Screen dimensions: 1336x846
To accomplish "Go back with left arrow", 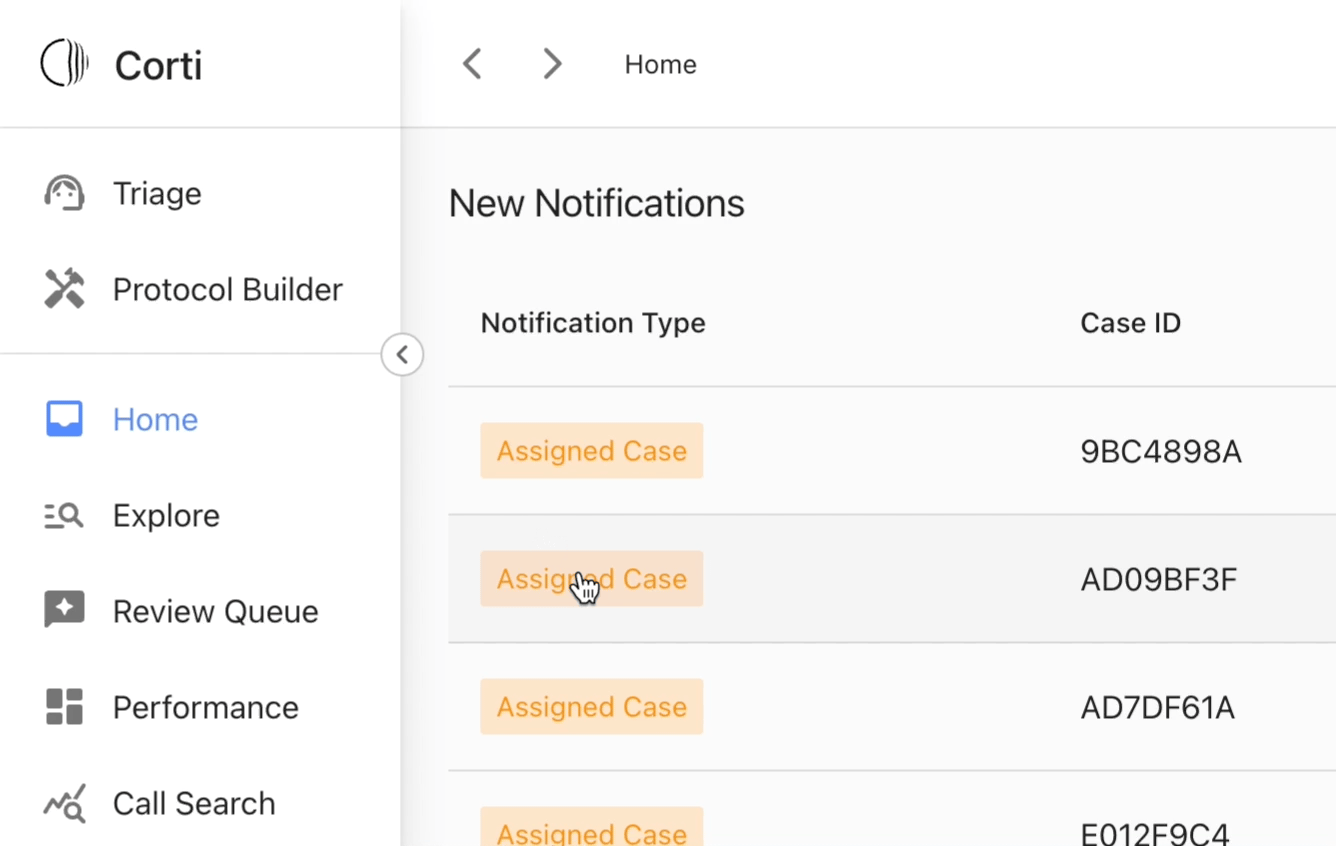I will (x=472, y=64).
